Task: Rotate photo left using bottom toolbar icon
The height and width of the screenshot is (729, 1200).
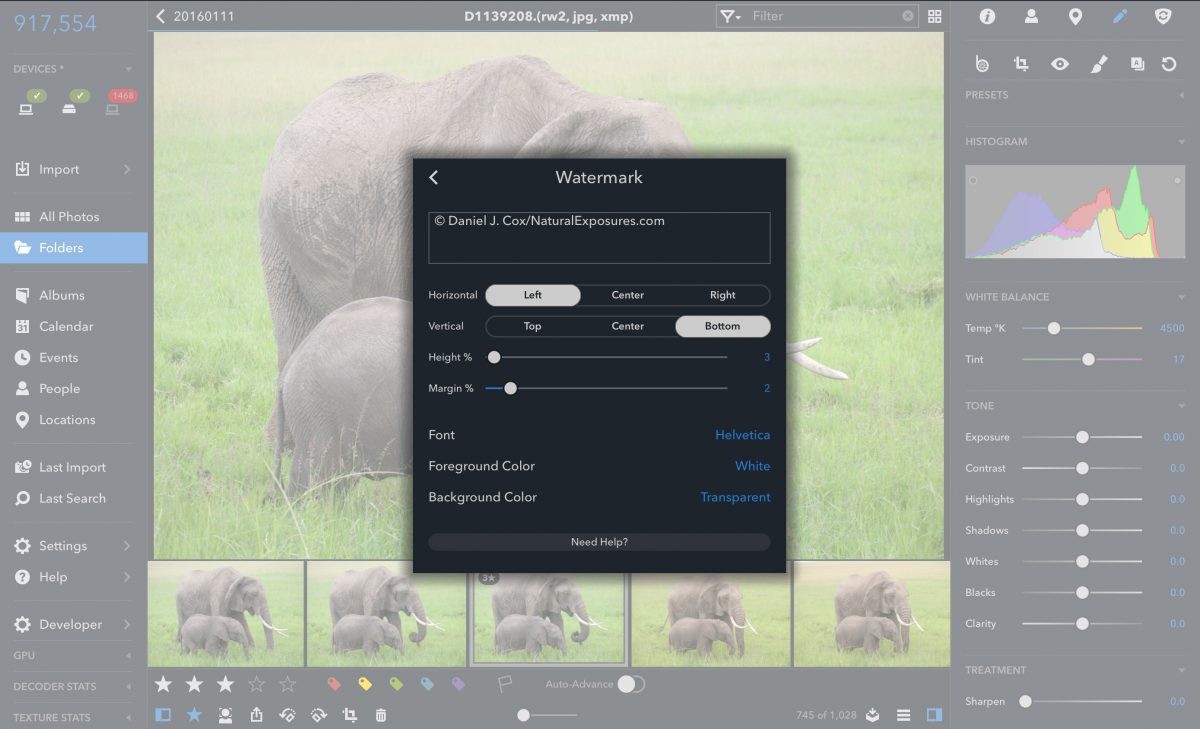Action: pyautogui.click(x=288, y=715)
